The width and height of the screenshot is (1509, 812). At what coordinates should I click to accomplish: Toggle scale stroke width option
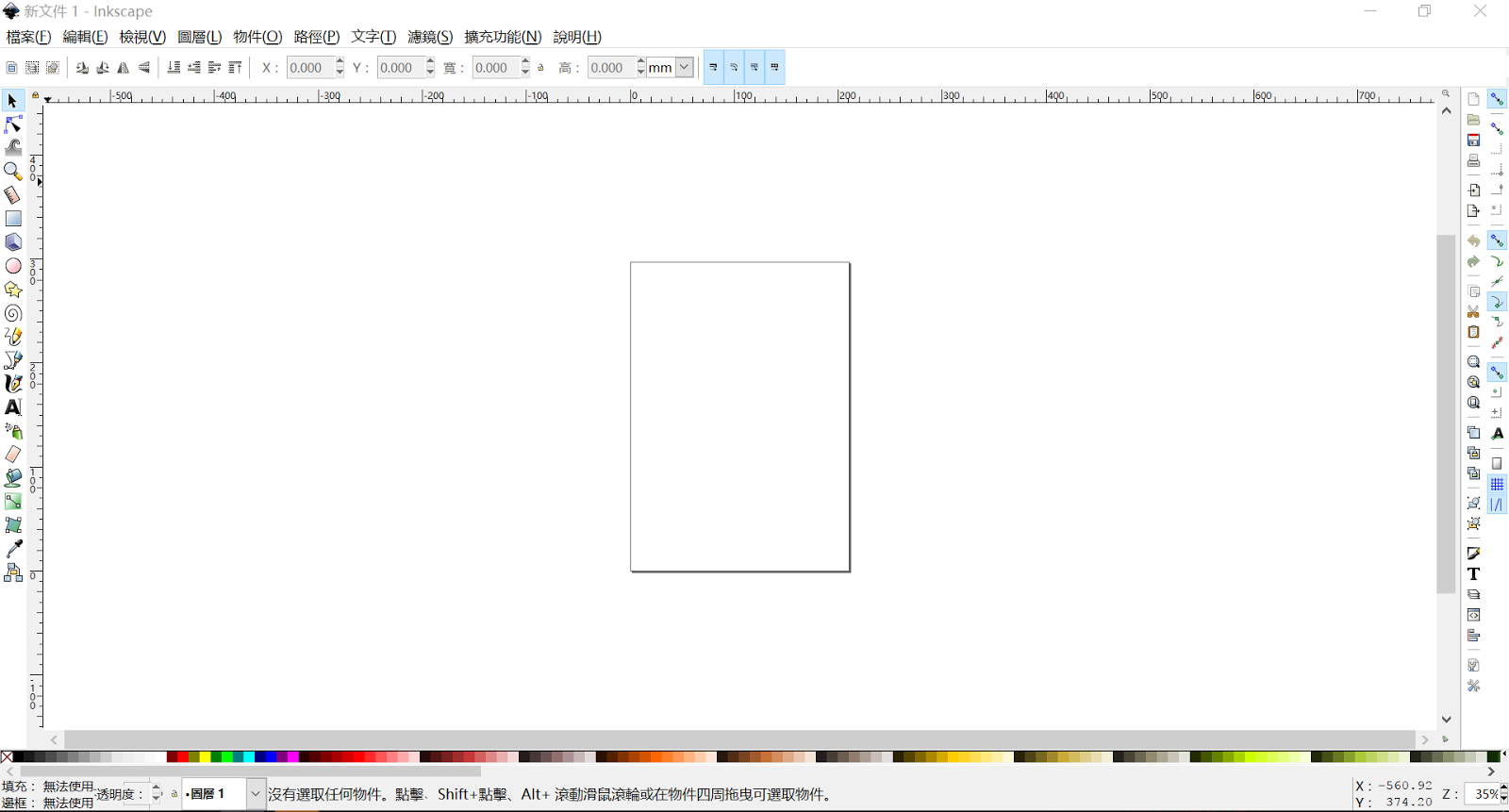714,68
